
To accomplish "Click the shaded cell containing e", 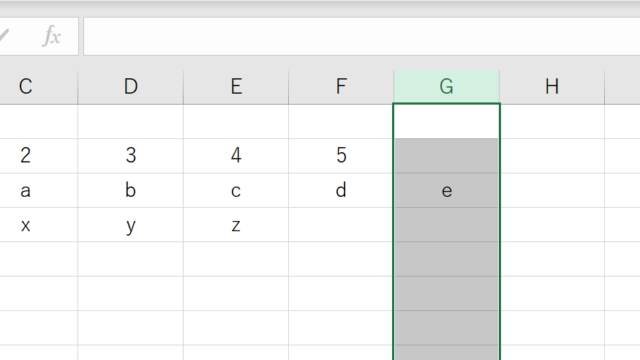I will (447, 191).
